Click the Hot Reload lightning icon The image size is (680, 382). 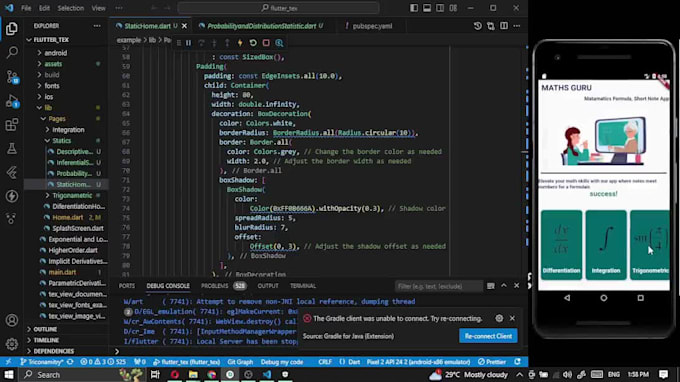(240, 43)
